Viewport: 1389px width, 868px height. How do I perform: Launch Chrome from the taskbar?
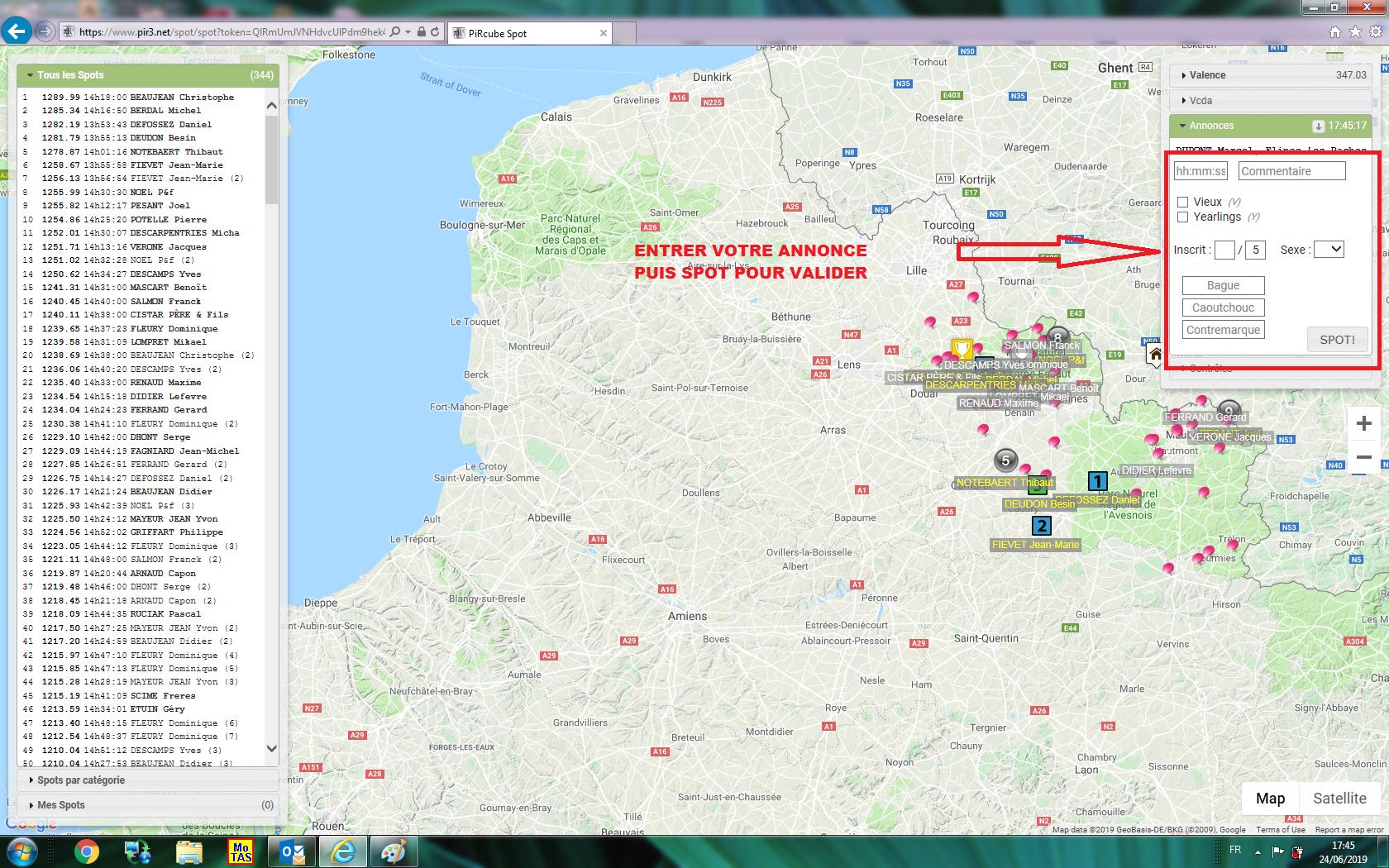(x=86, y=851)
